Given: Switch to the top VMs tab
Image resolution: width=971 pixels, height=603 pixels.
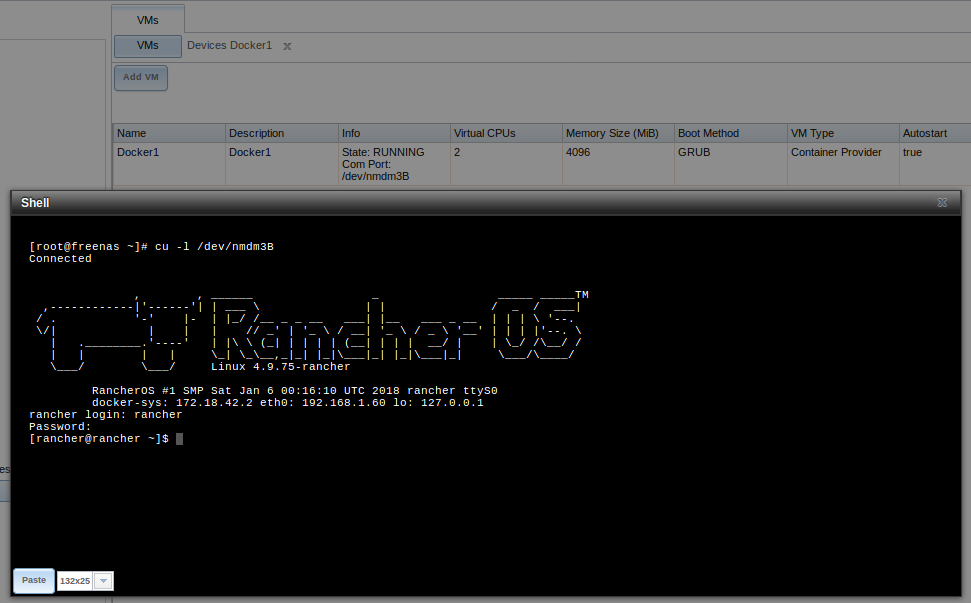Looking at the screenshot, I should [x=147, y=20].
